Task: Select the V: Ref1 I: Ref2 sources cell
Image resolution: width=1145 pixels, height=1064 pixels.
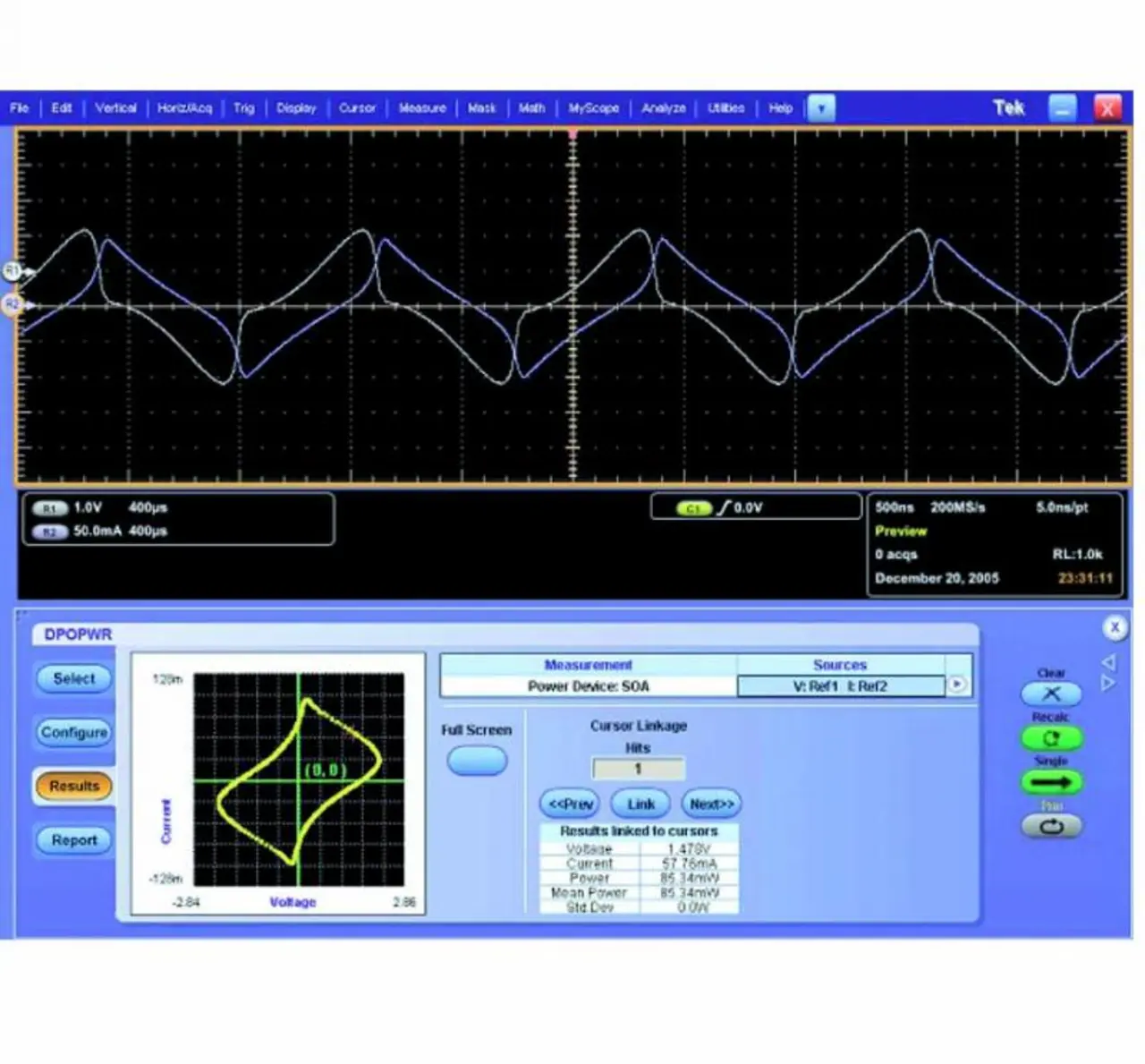Action: (840, 686)
